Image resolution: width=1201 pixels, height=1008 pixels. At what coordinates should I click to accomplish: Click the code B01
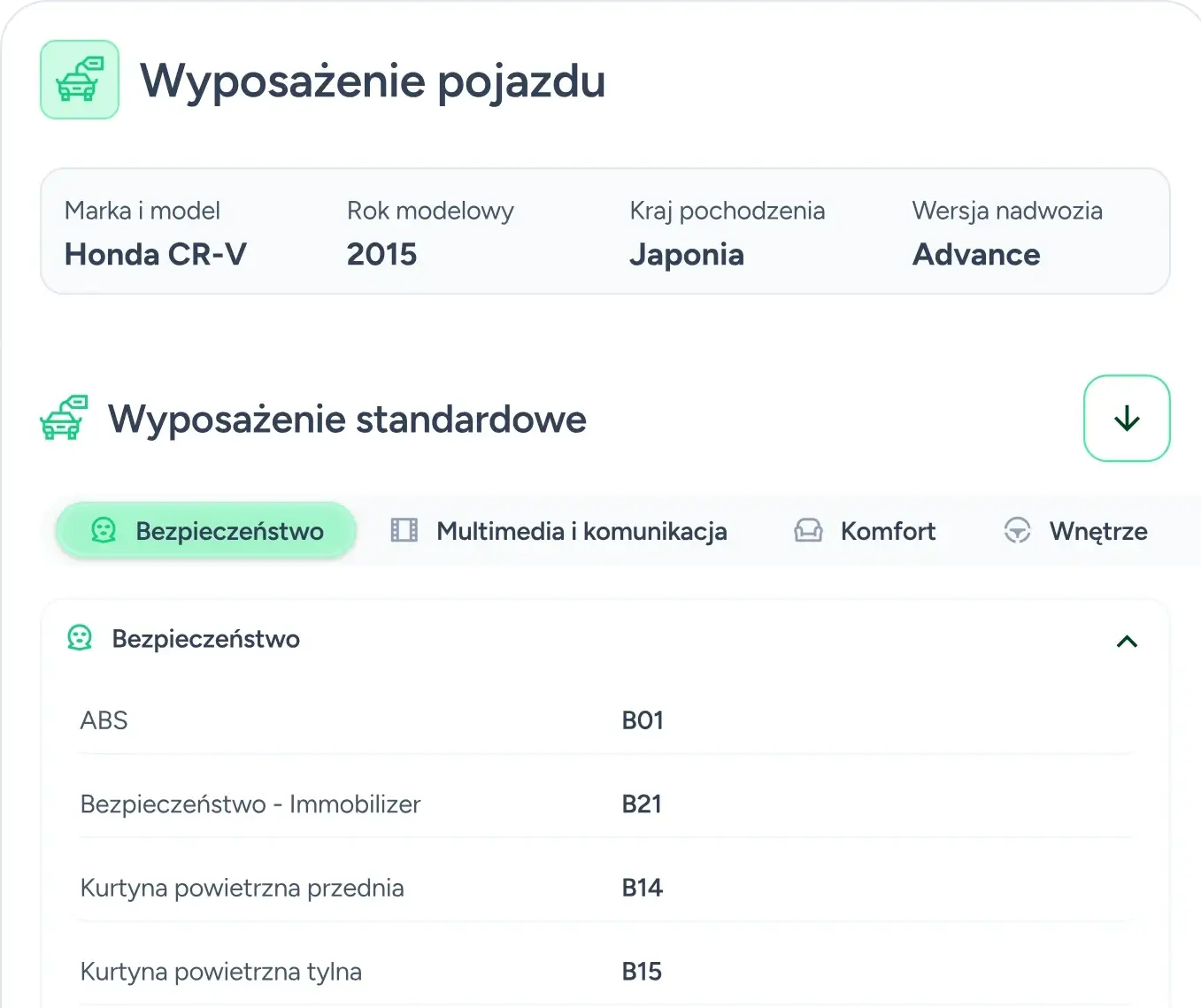coord(643,720)
